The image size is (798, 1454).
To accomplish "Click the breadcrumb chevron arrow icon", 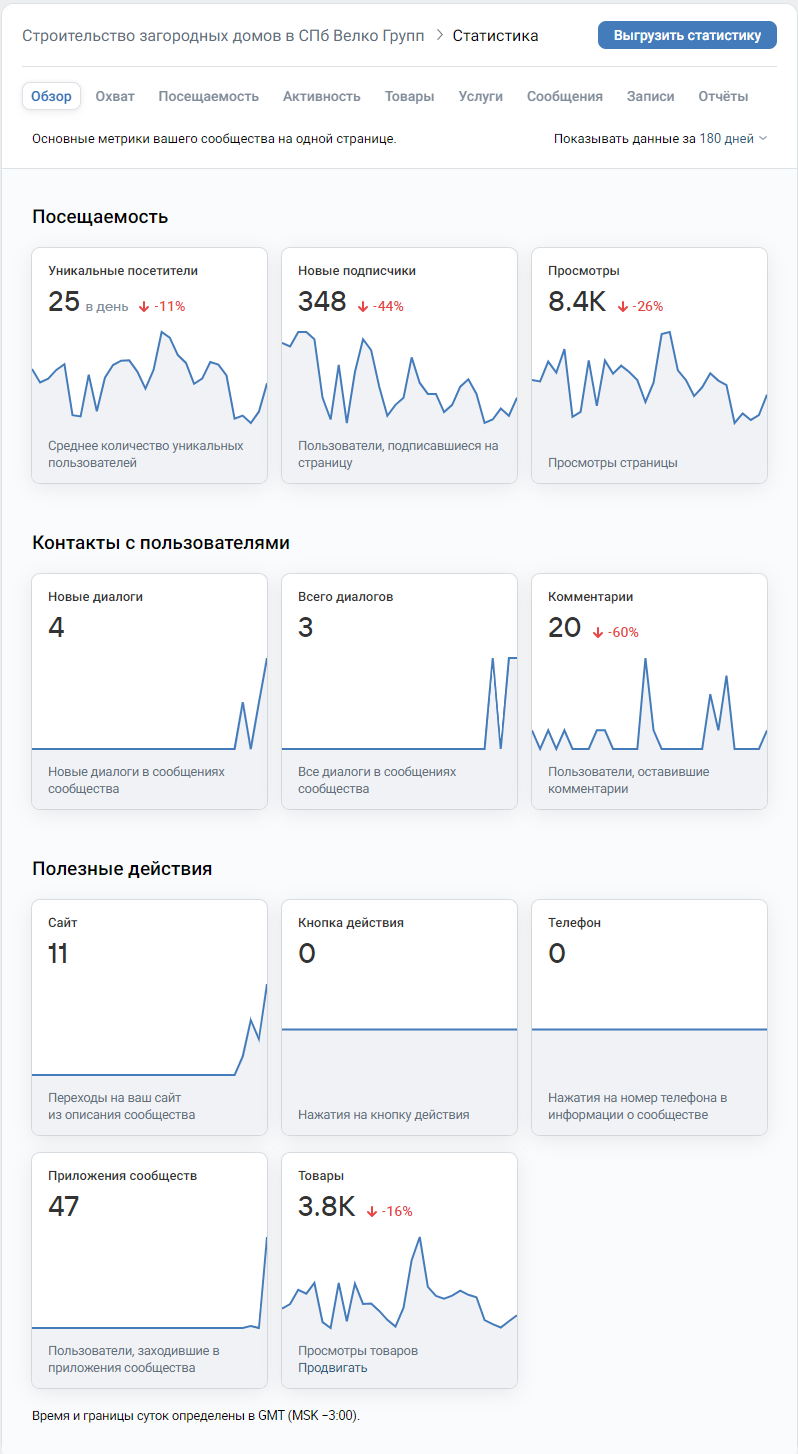I will (439, 36).
